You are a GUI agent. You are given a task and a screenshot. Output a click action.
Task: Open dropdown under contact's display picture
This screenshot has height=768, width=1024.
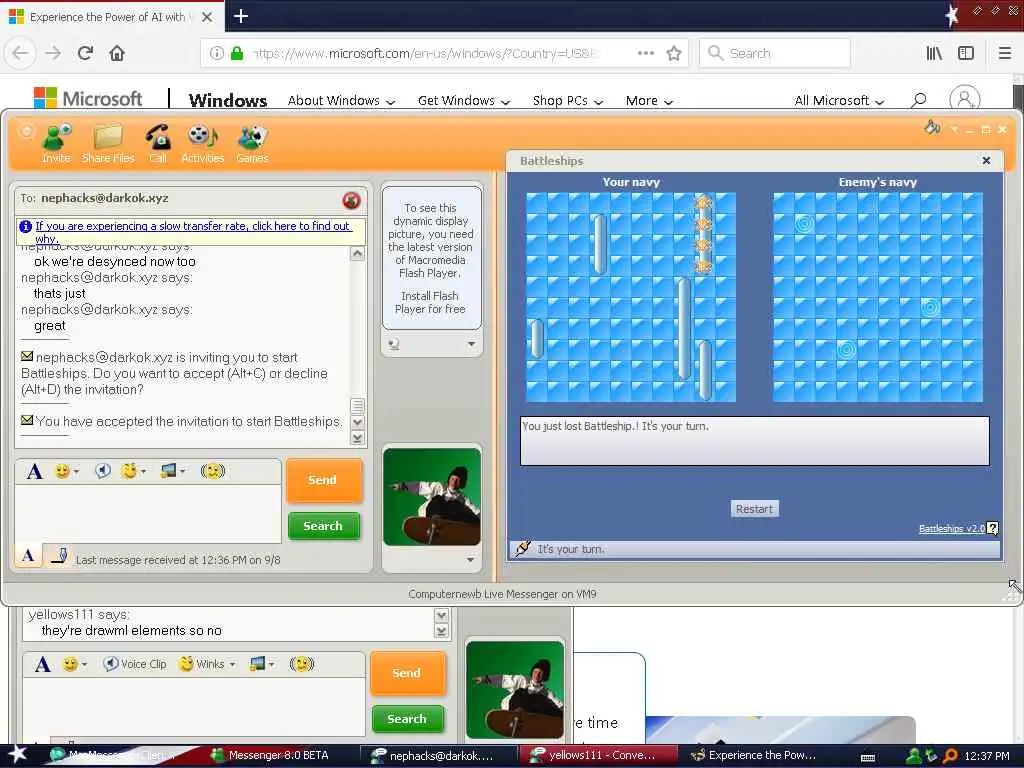tap(471, 344)
